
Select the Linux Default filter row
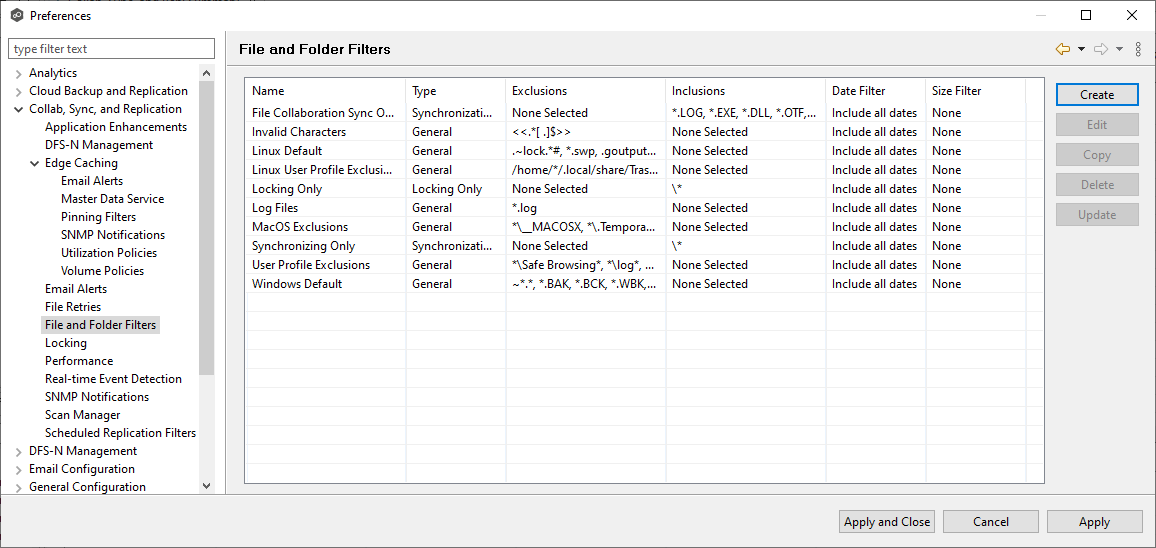pos(644,151)
